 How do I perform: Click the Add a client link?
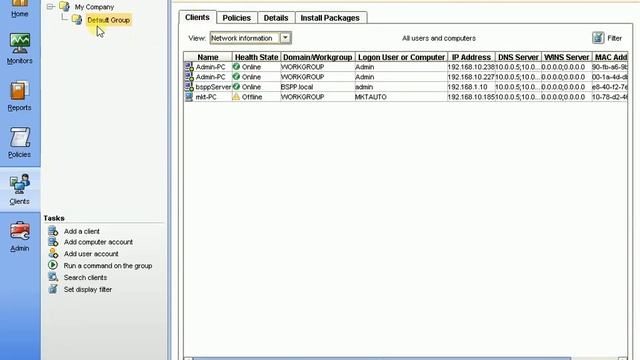[x=82, y=231]
